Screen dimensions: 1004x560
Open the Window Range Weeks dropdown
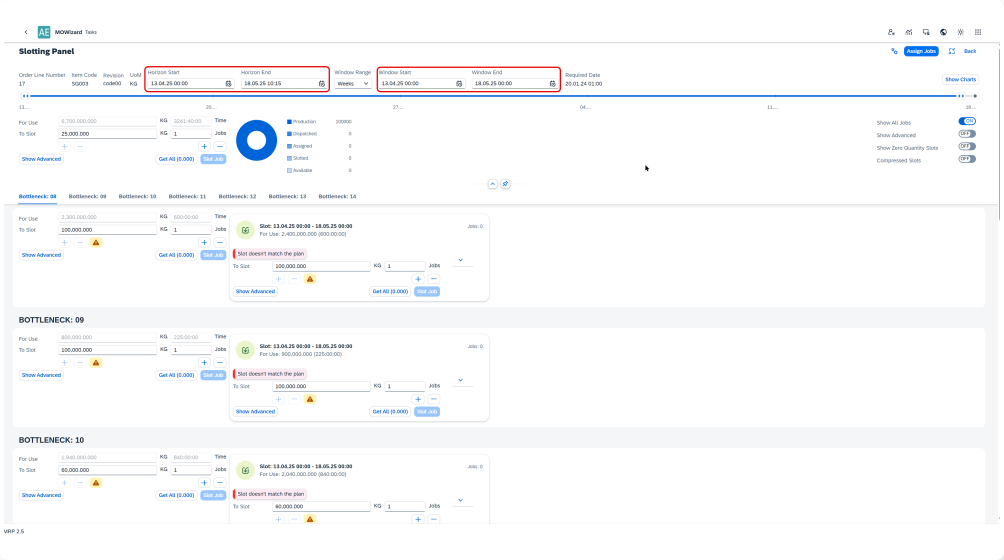352,84
